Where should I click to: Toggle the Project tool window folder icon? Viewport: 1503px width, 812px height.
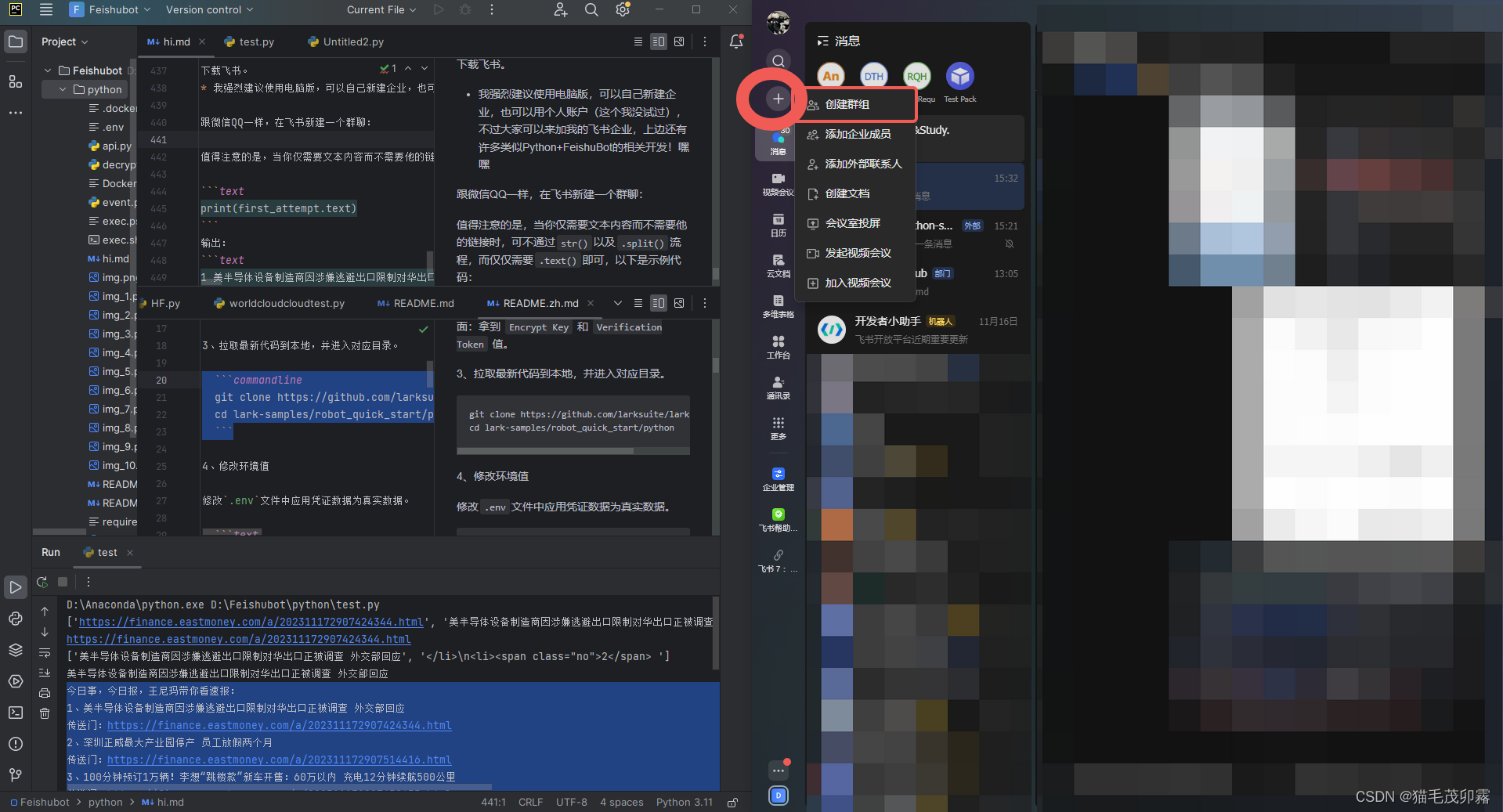coord(16,41)
